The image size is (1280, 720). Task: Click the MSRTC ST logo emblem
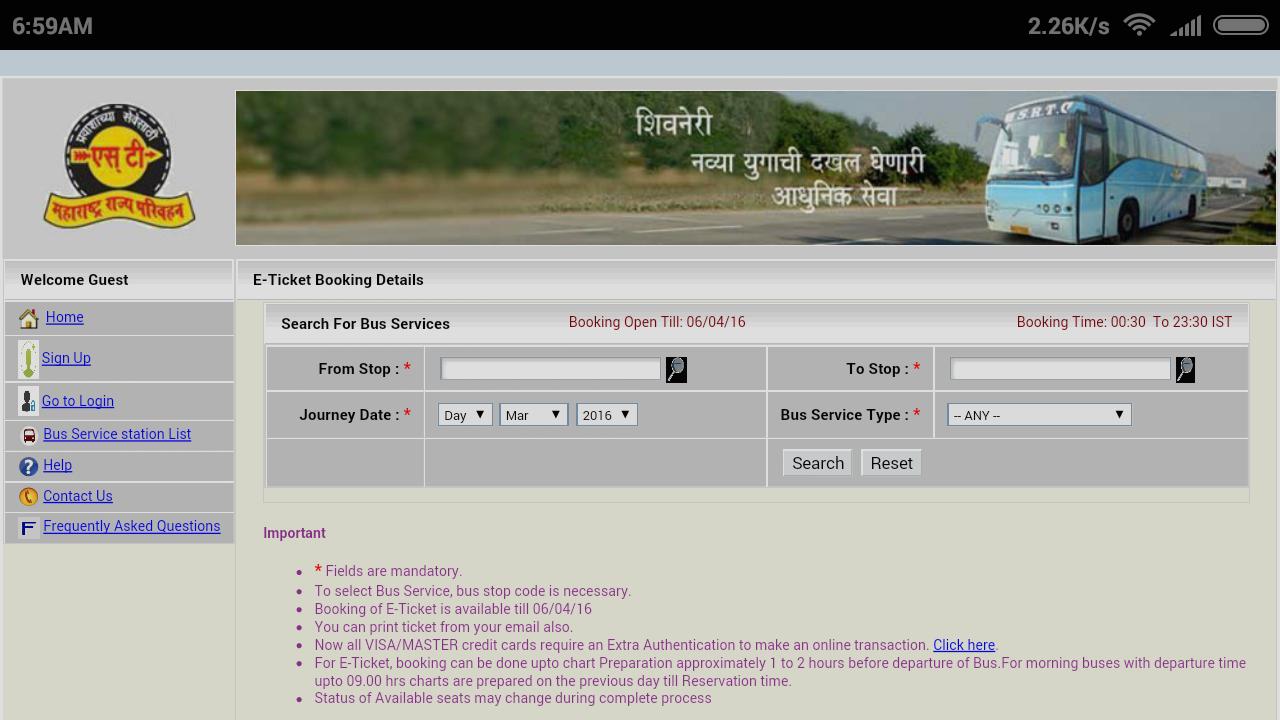coord(118,166)
